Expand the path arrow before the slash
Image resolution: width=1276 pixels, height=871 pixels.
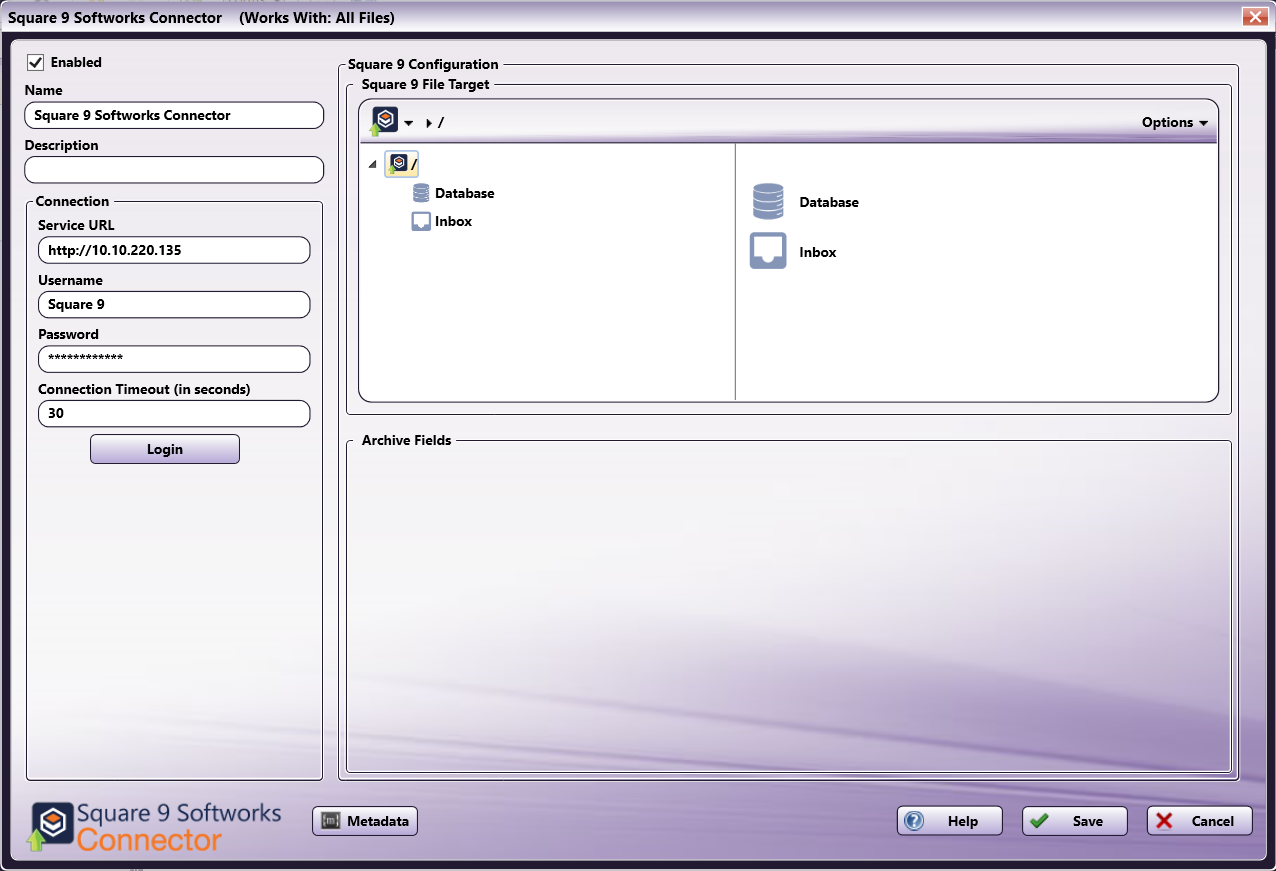[429, 123]
